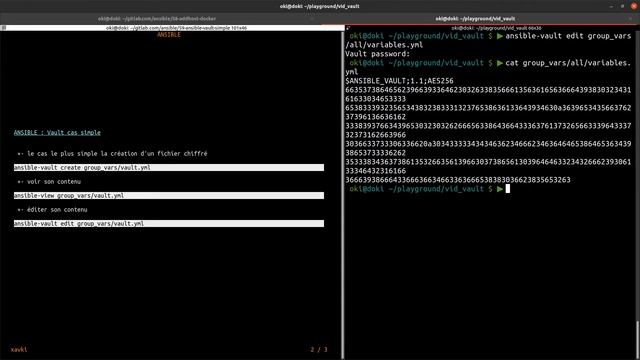
Task: Close the ~/playground/vid_vault tab
Action: (x=631, y=18)
